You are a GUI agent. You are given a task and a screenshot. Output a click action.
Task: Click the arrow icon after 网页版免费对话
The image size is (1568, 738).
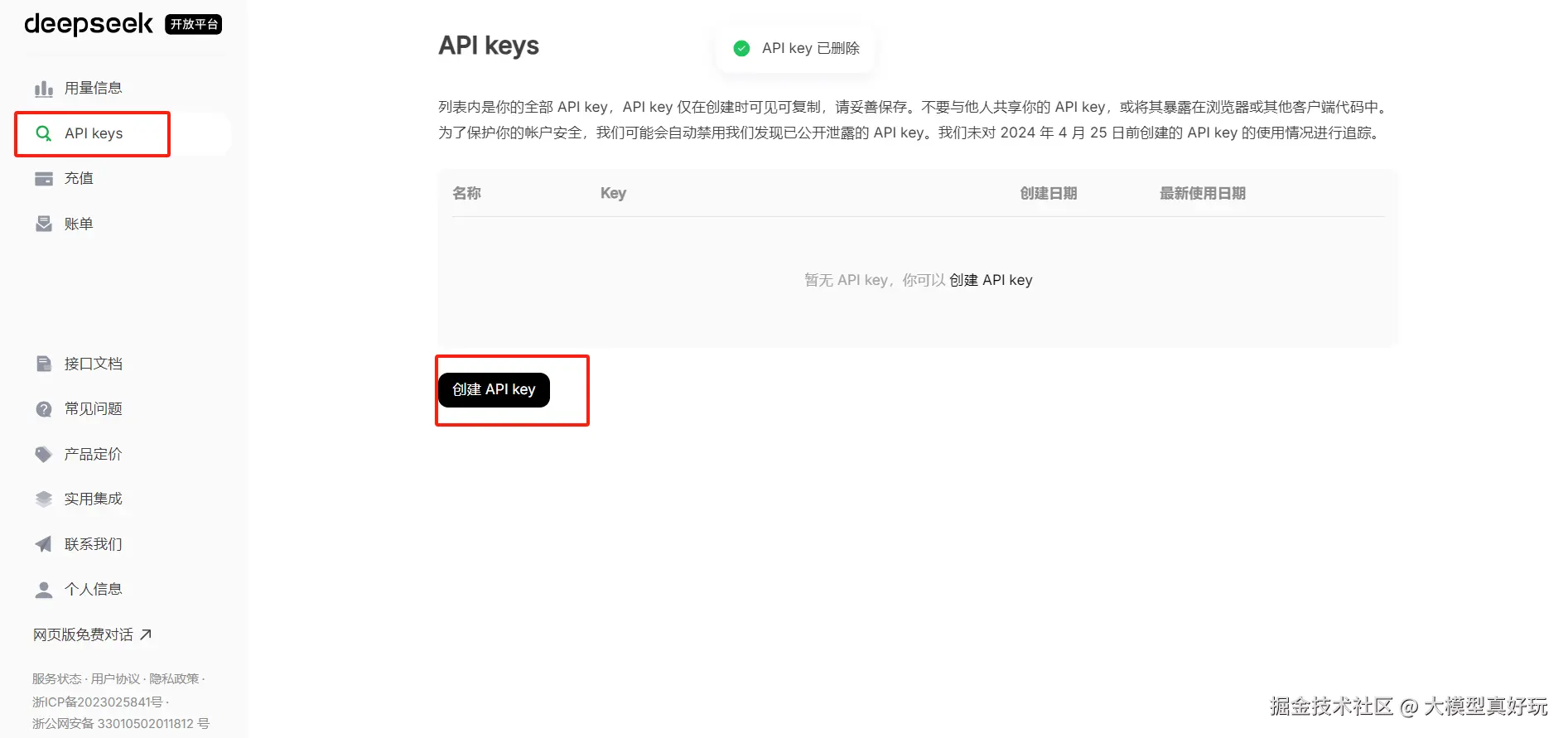[146, 634]
